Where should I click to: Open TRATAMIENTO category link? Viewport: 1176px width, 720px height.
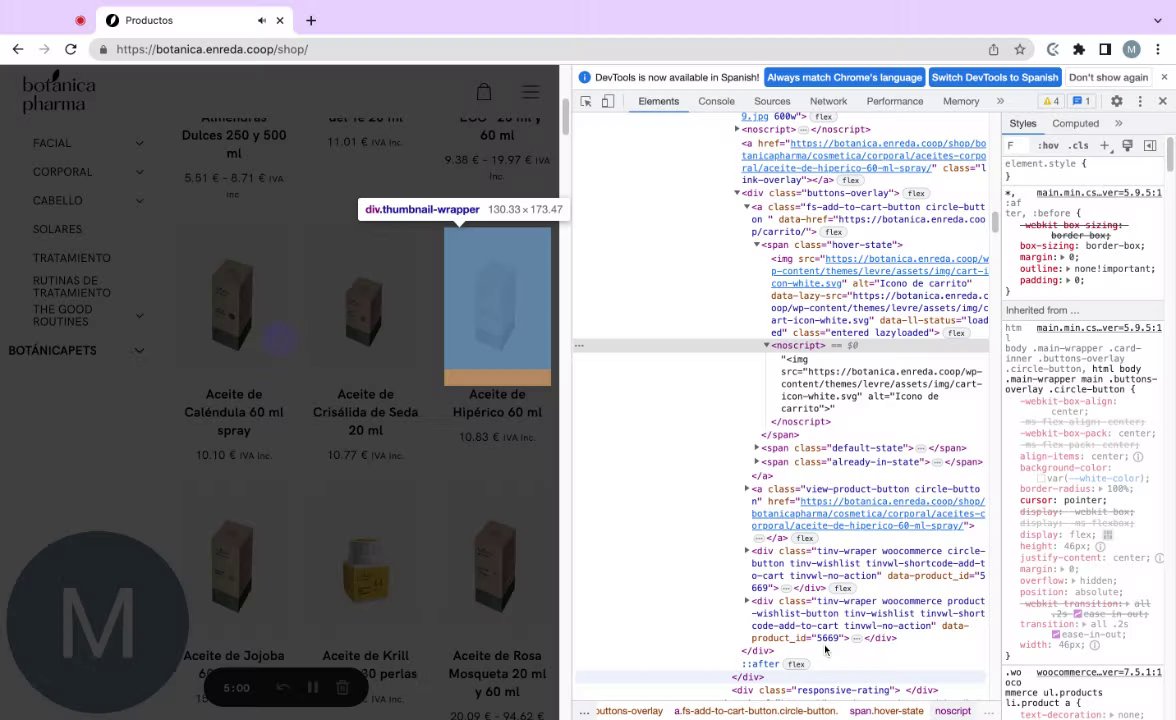(x=72, y=258)
